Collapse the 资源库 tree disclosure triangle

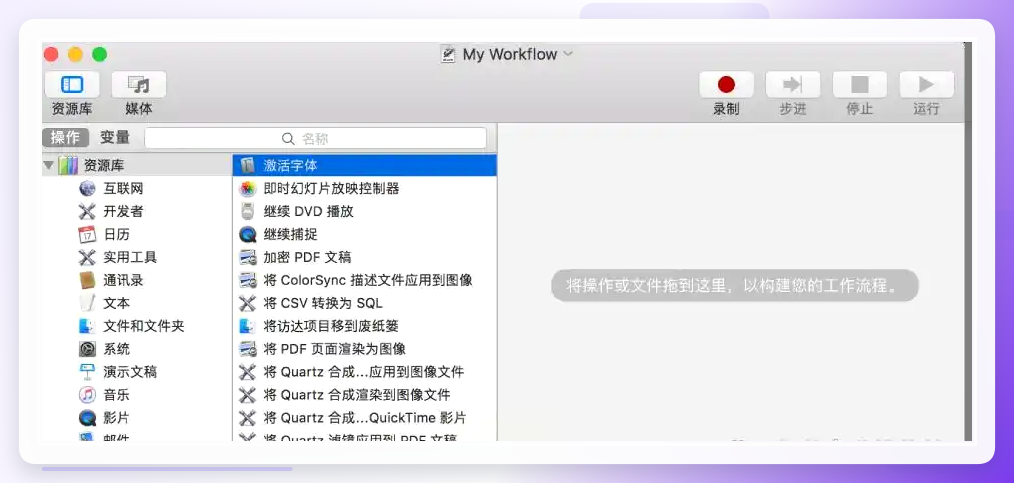click(x=49, y=166)
